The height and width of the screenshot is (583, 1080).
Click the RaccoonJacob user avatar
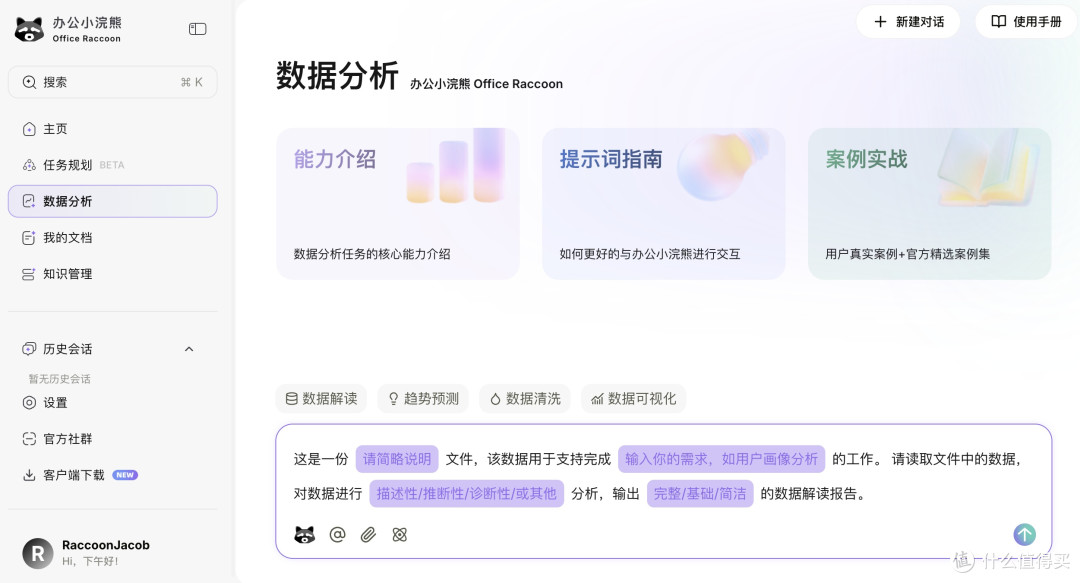(x=38, y=553)
